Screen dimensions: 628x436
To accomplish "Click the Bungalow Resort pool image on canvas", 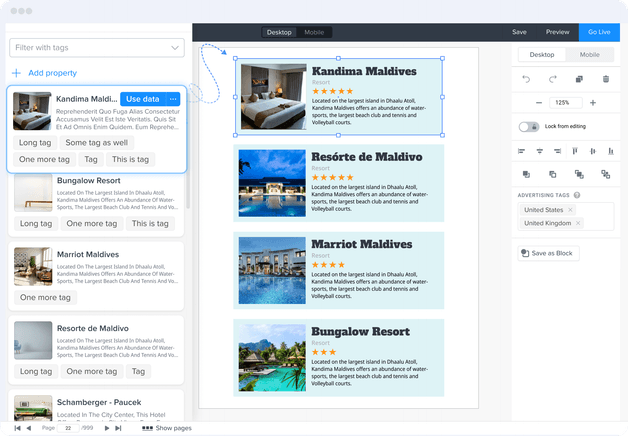I will pyautogui.click(x=272, y=358).
